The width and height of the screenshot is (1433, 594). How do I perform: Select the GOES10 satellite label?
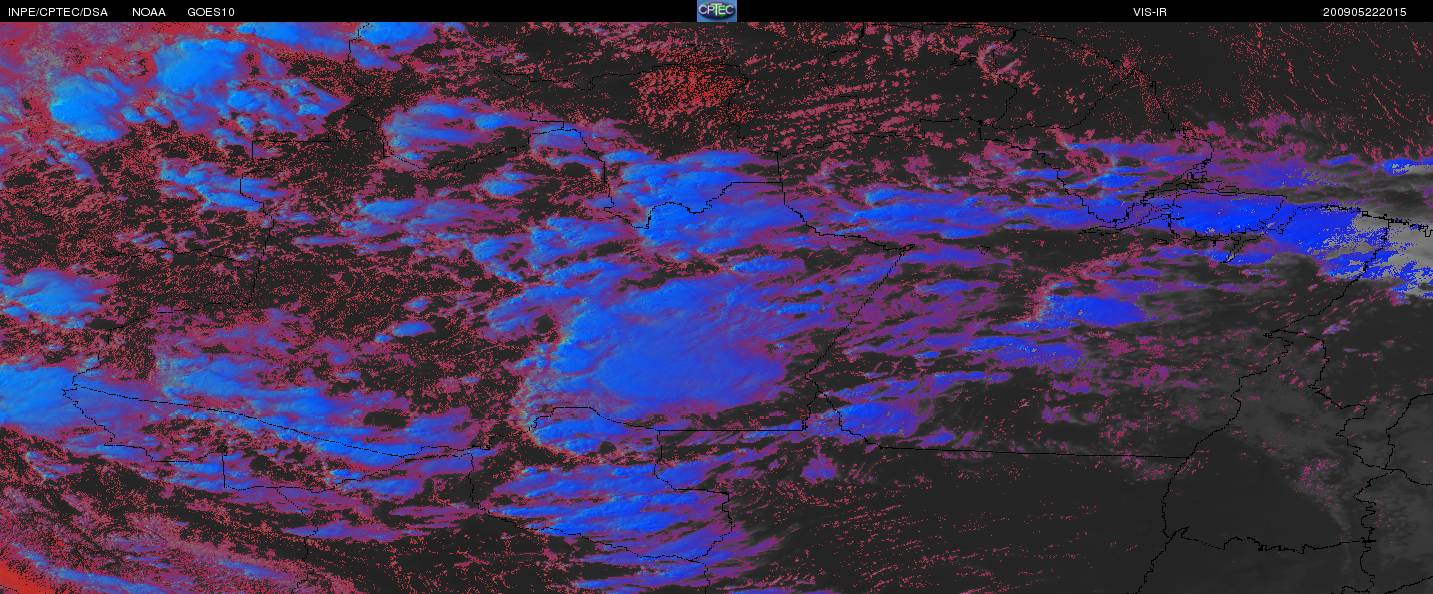coord(211,12)
